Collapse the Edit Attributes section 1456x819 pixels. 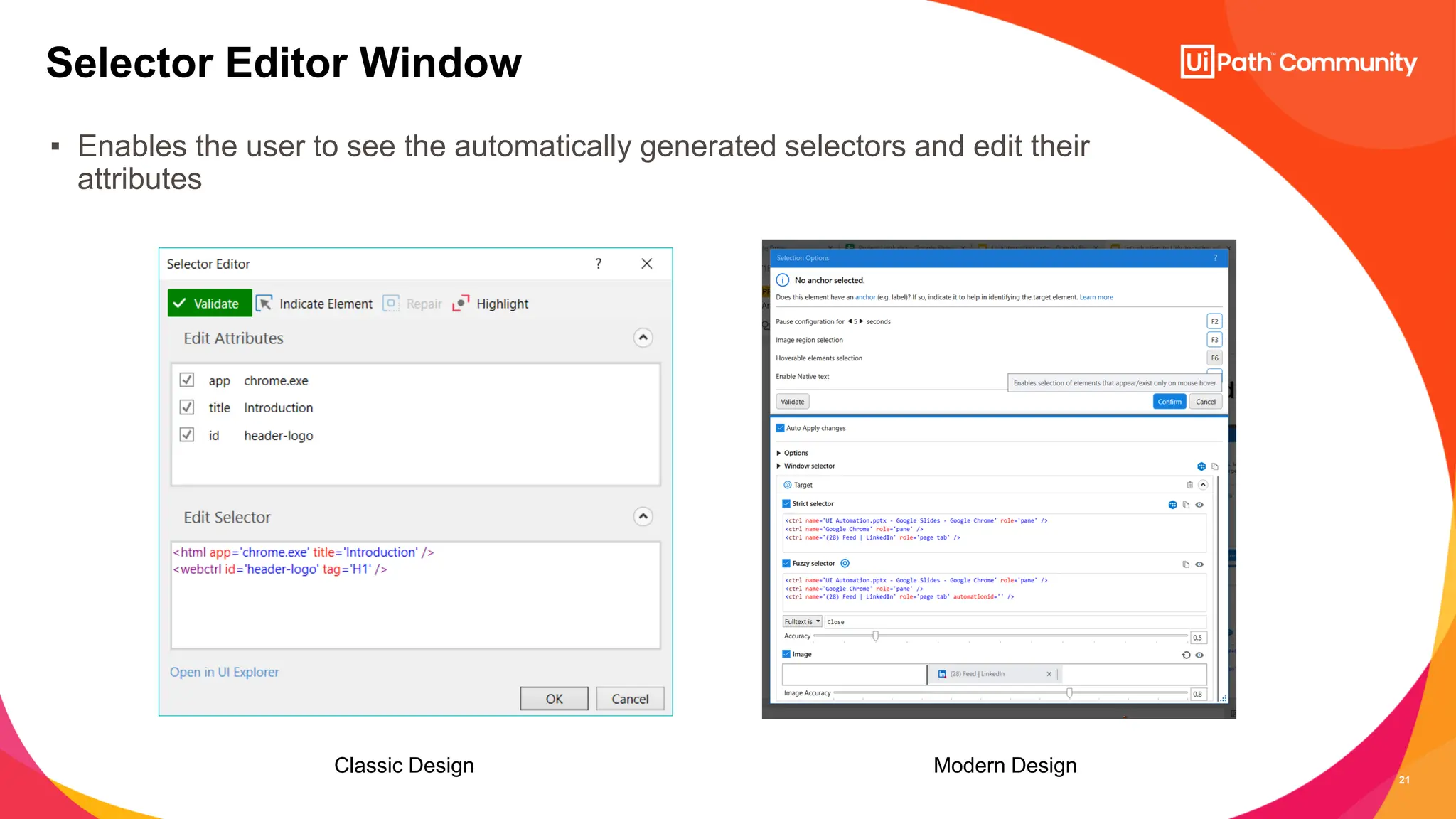pos(643,338)
